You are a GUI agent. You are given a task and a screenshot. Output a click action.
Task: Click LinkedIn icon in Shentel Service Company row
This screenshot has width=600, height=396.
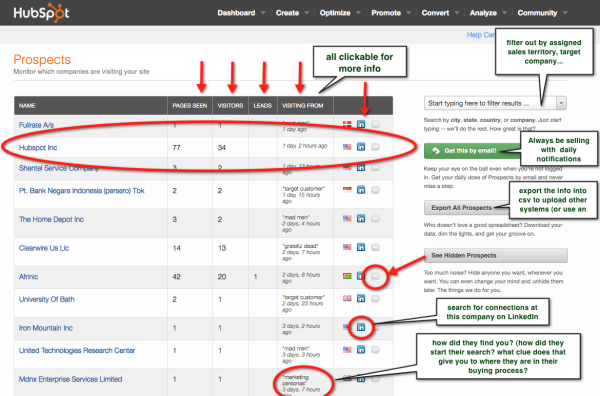(x=361, y=168)
